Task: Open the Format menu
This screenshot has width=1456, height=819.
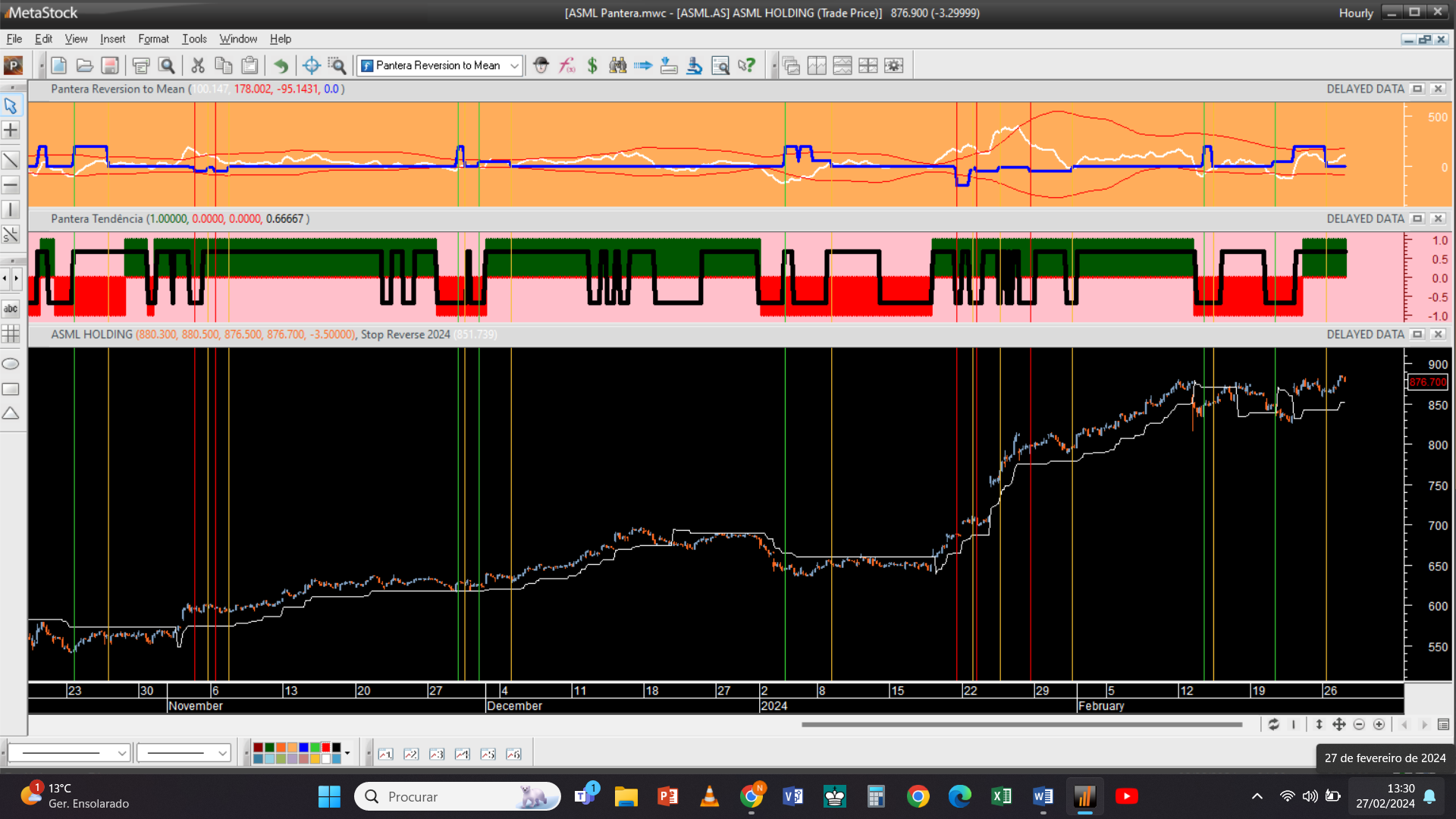Action: [153, 39]
